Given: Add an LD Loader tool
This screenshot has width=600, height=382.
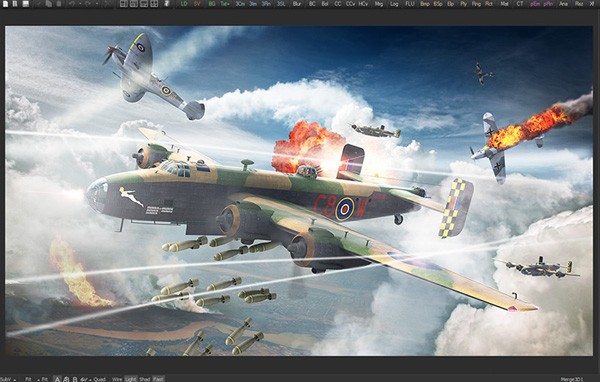Looking at the screenshot, I should click(x=184, y=4).
